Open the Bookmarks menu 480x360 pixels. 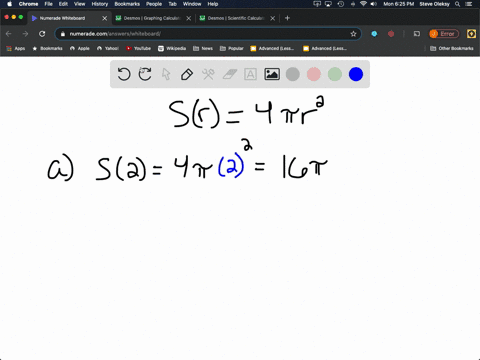(127, 4)
